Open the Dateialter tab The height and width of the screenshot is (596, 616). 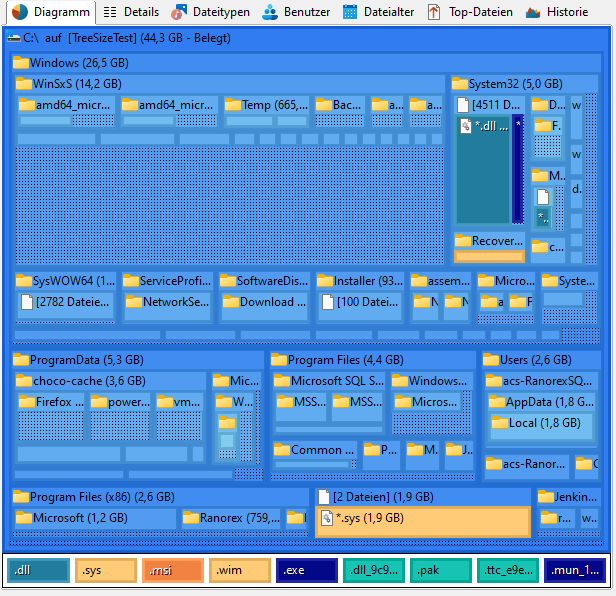pos(378,12)
